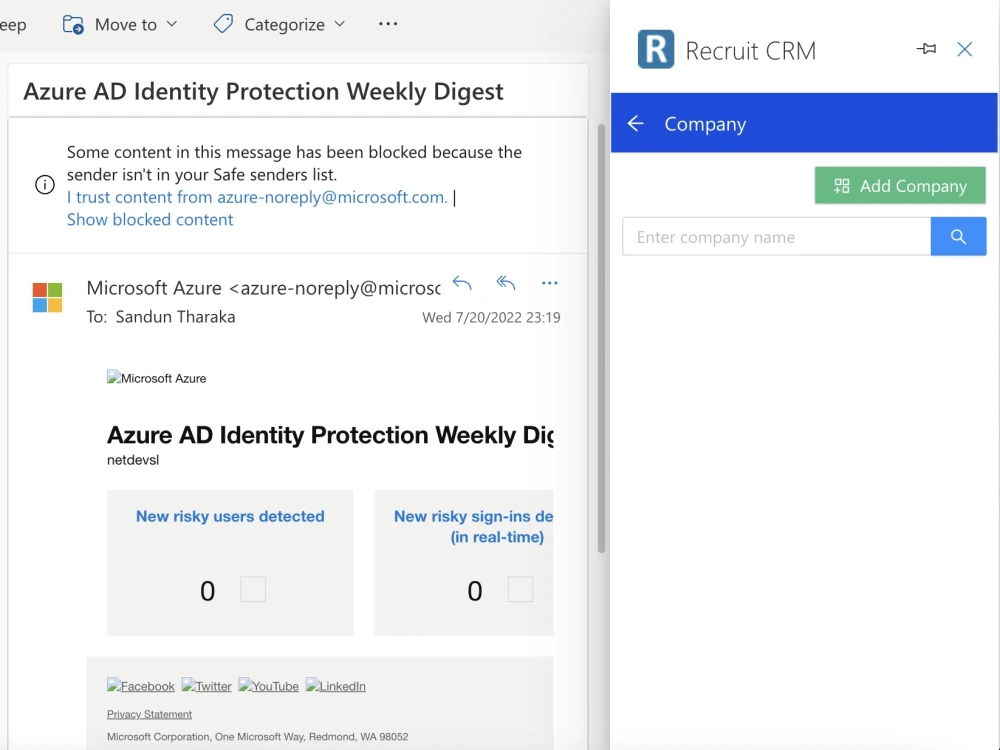Focus the Enter company name field
1000x750 pixels.
click(776, 237)
